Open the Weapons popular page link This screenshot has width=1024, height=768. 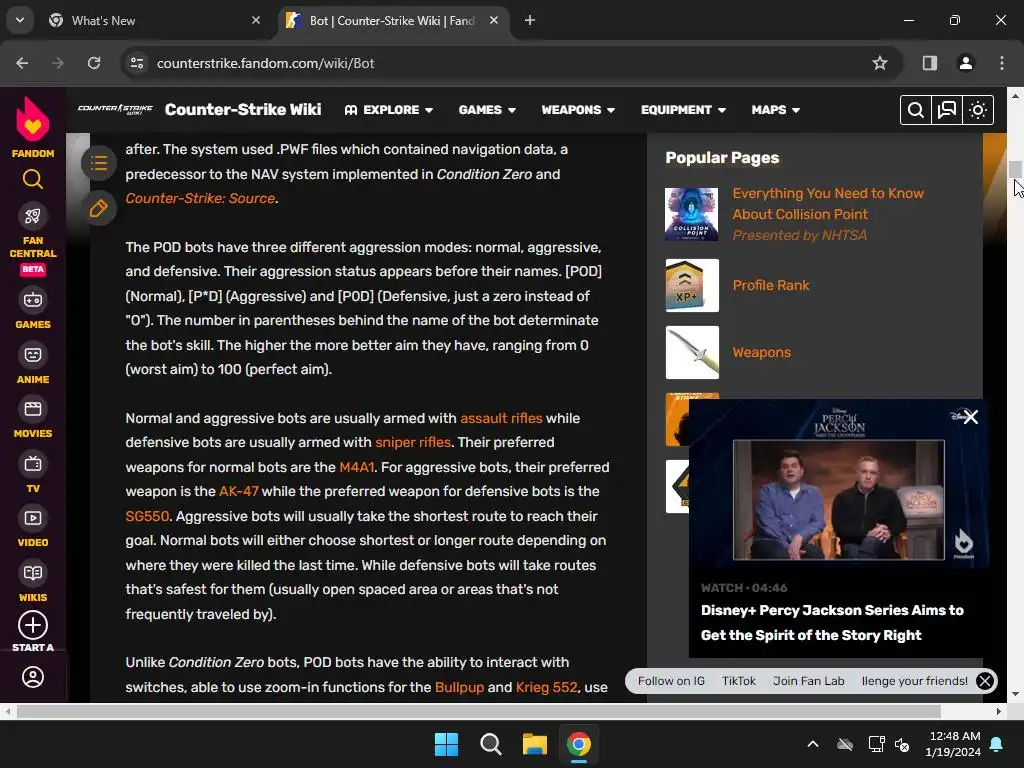761,353
